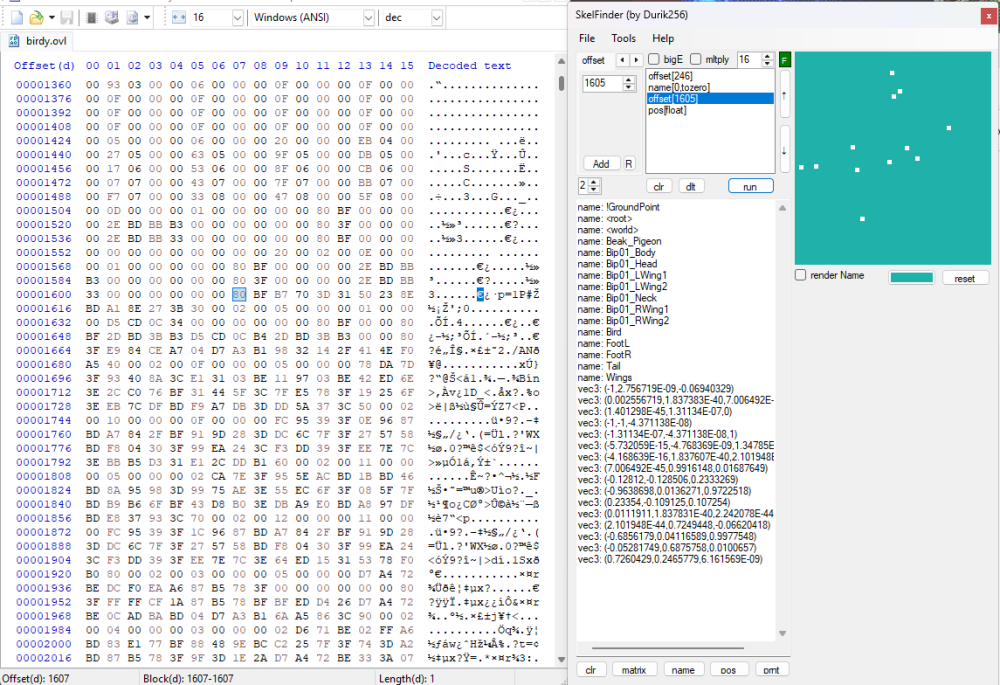Screen dimensions: 1000x685
Task: Increase the stepper showing 2
Action: click(594, 182)
